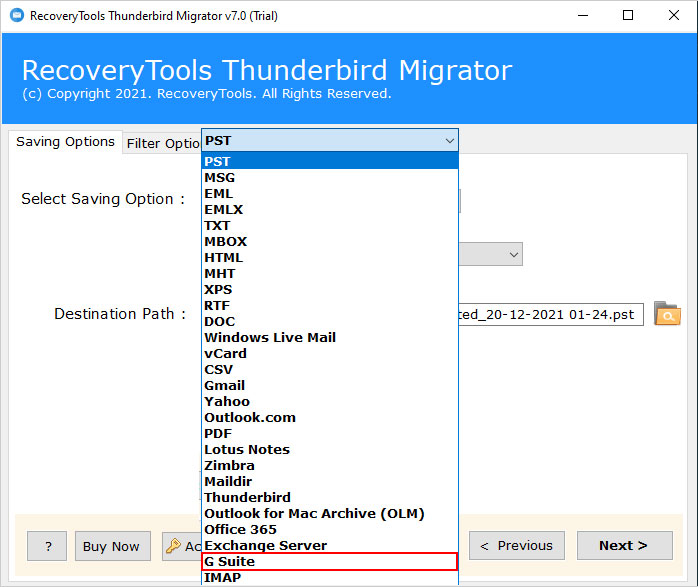698x587 pixels.
Task: Select Yahoo from the list
Action: pyautogui.click(x=330, y=402)
